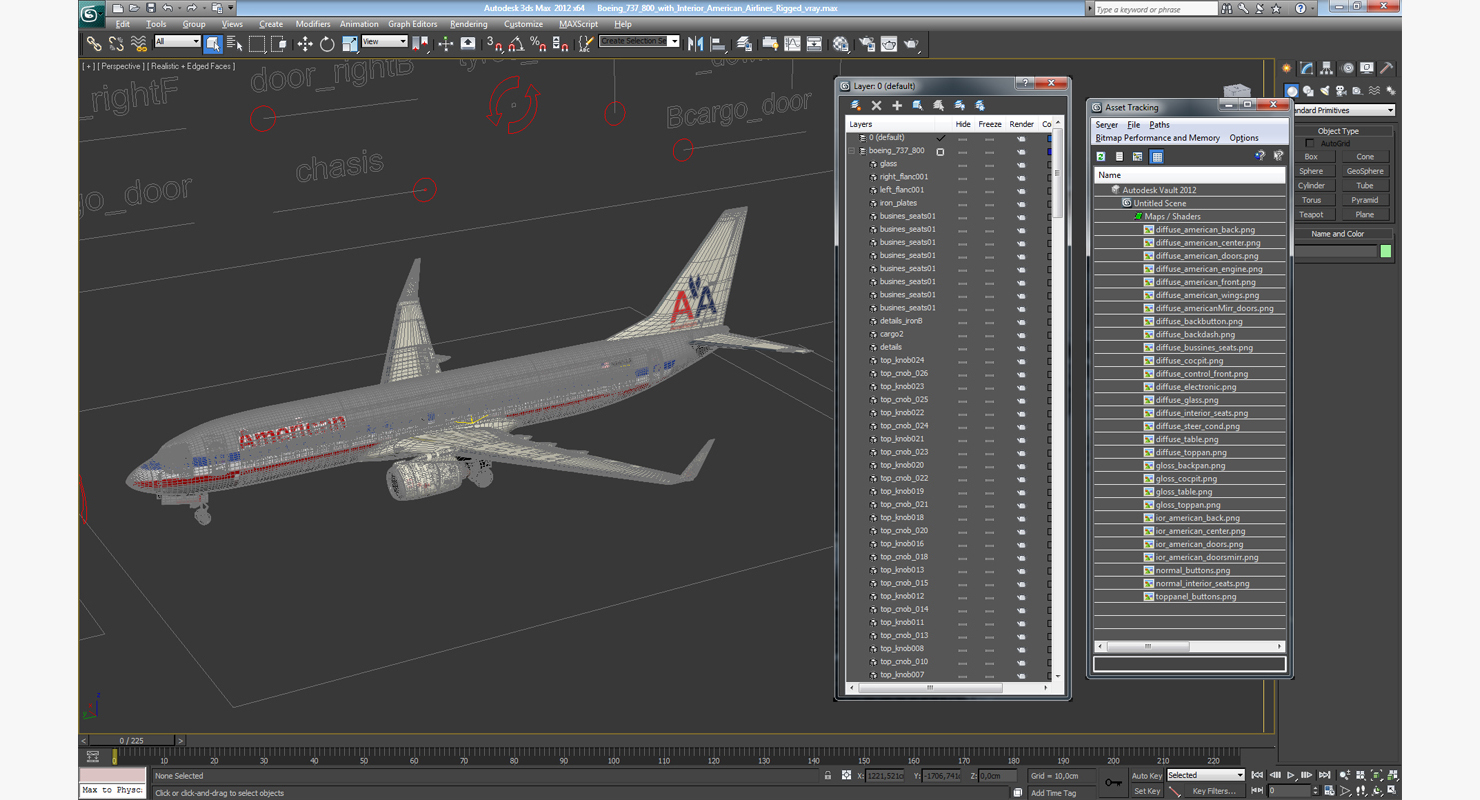
Task: Click the GeoSphere primitive button
Action: pos(1364,171)
